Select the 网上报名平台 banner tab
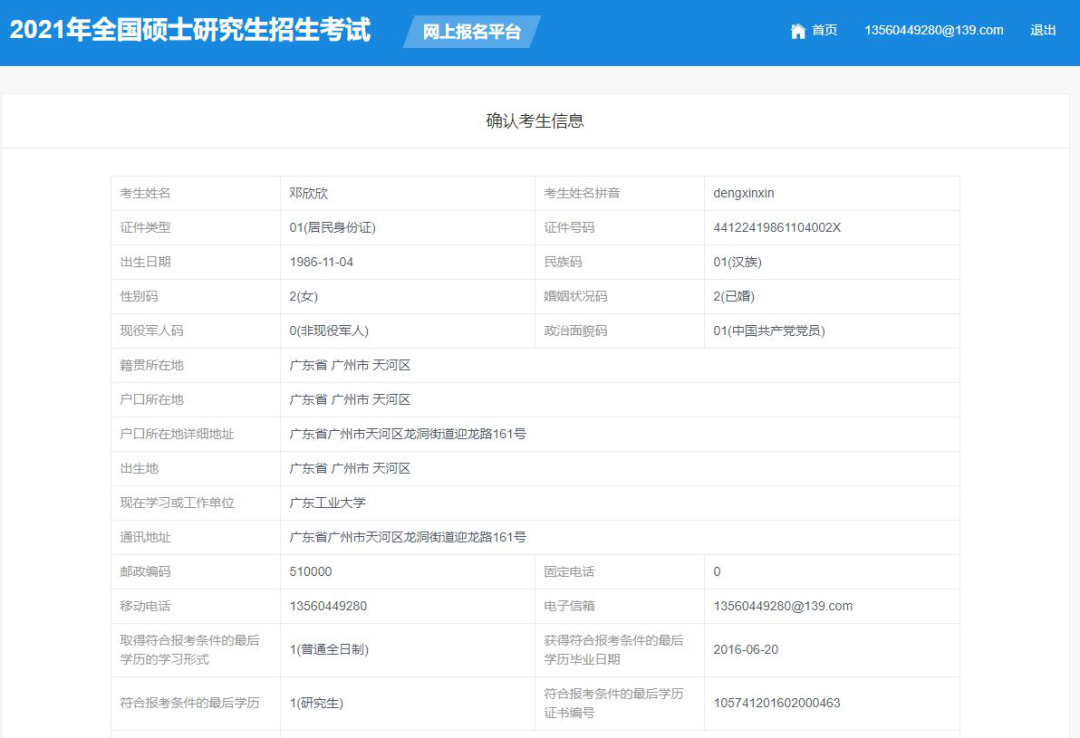 click(471, 32)
